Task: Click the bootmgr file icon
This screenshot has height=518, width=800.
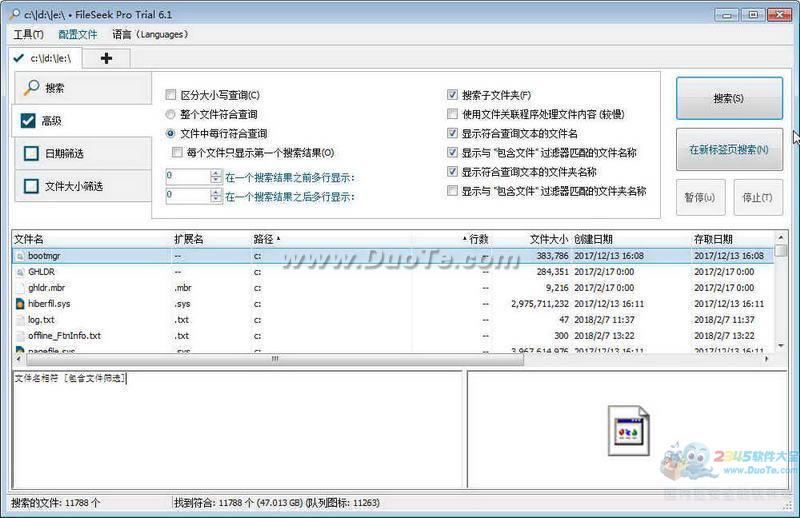Action: pyautogui.click(x=20, y=256)
